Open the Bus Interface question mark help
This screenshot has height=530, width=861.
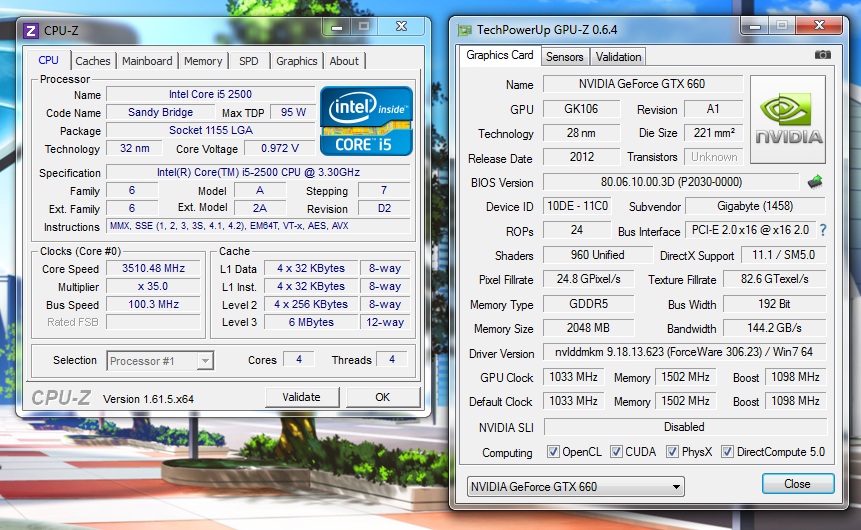(x=823, y=230)
